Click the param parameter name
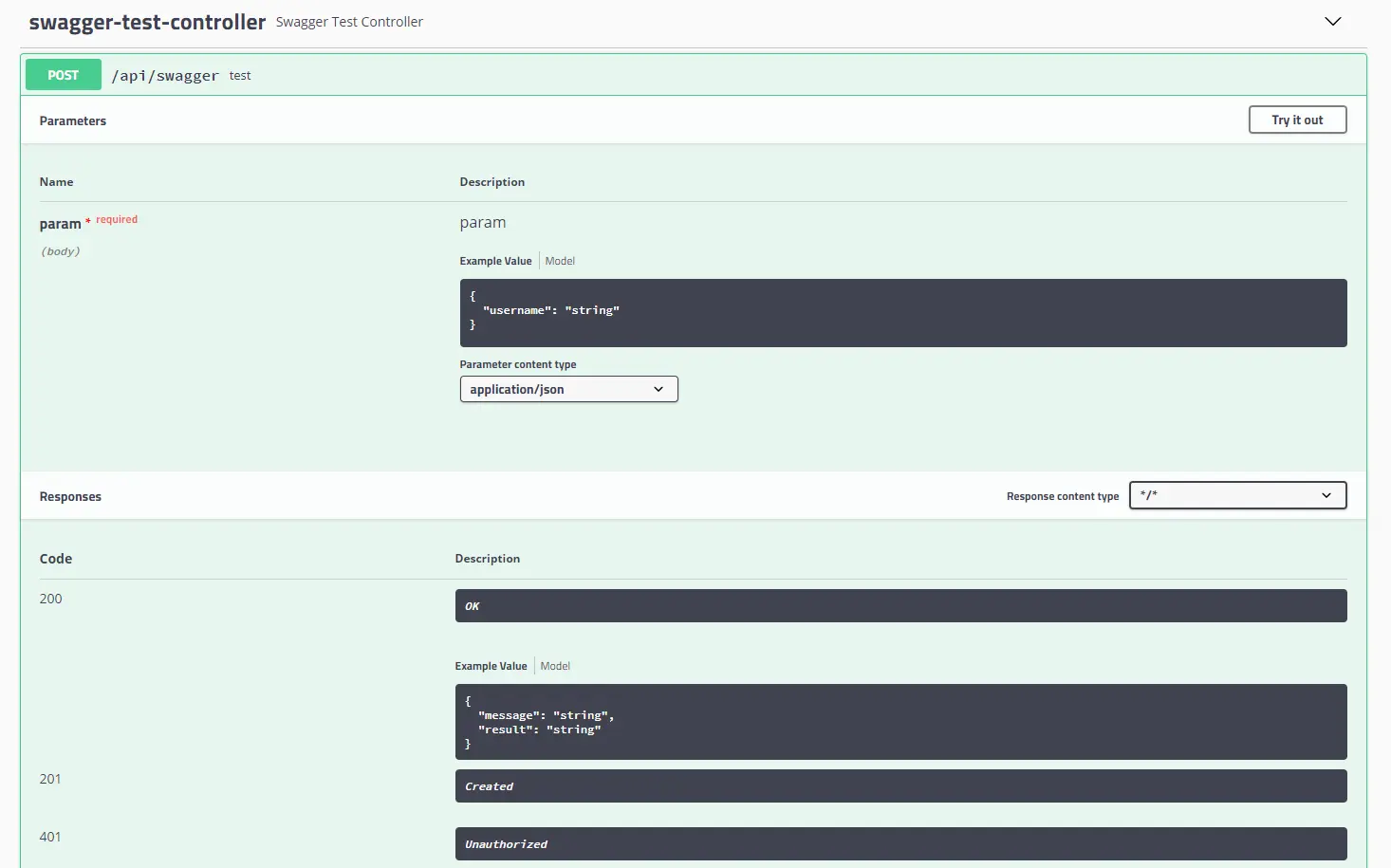This screenshot has height=868, width=1391. [x=60, y=224]
